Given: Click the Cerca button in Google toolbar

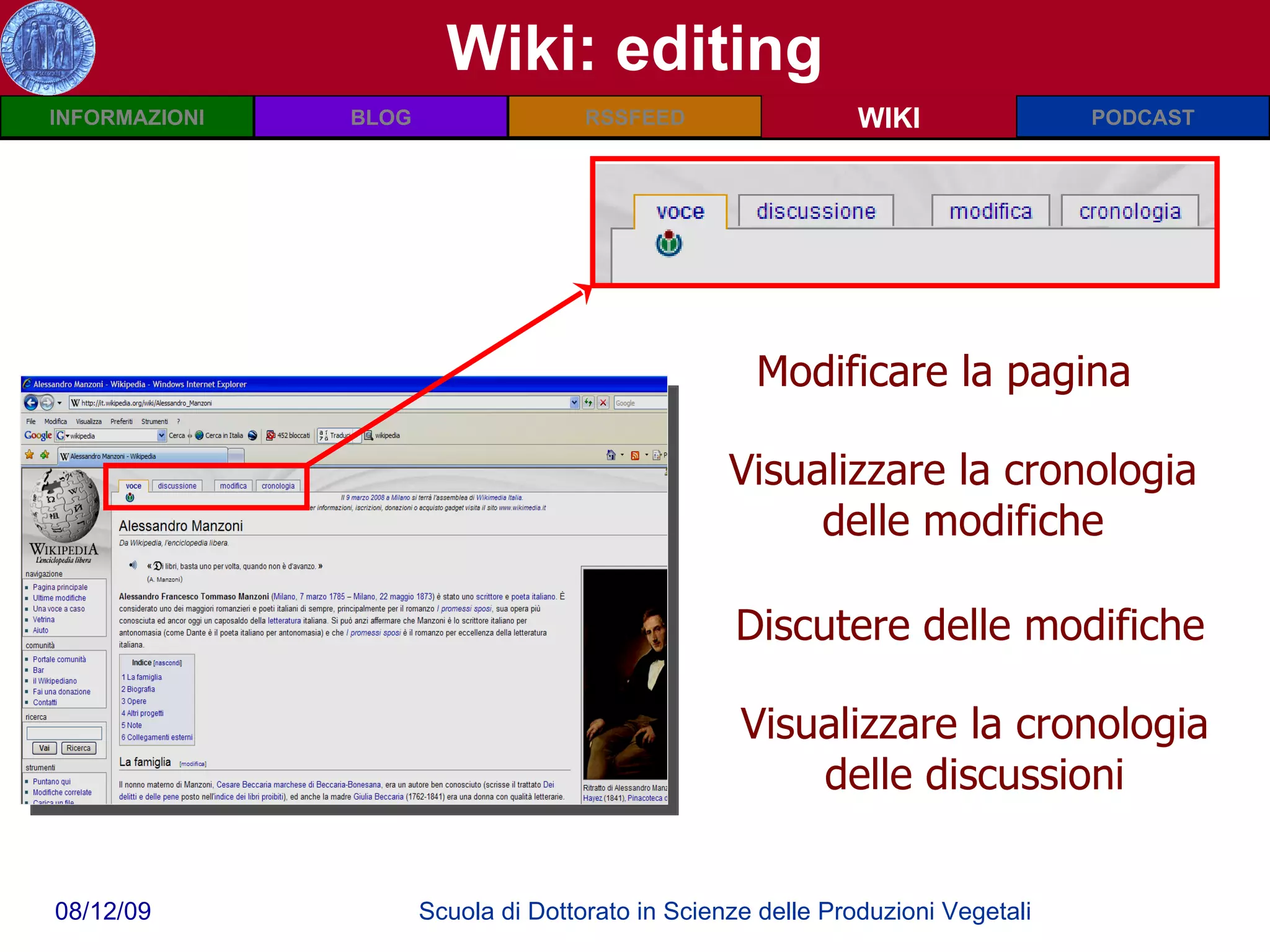Looking at the screenshot, I should pos(177,435).
